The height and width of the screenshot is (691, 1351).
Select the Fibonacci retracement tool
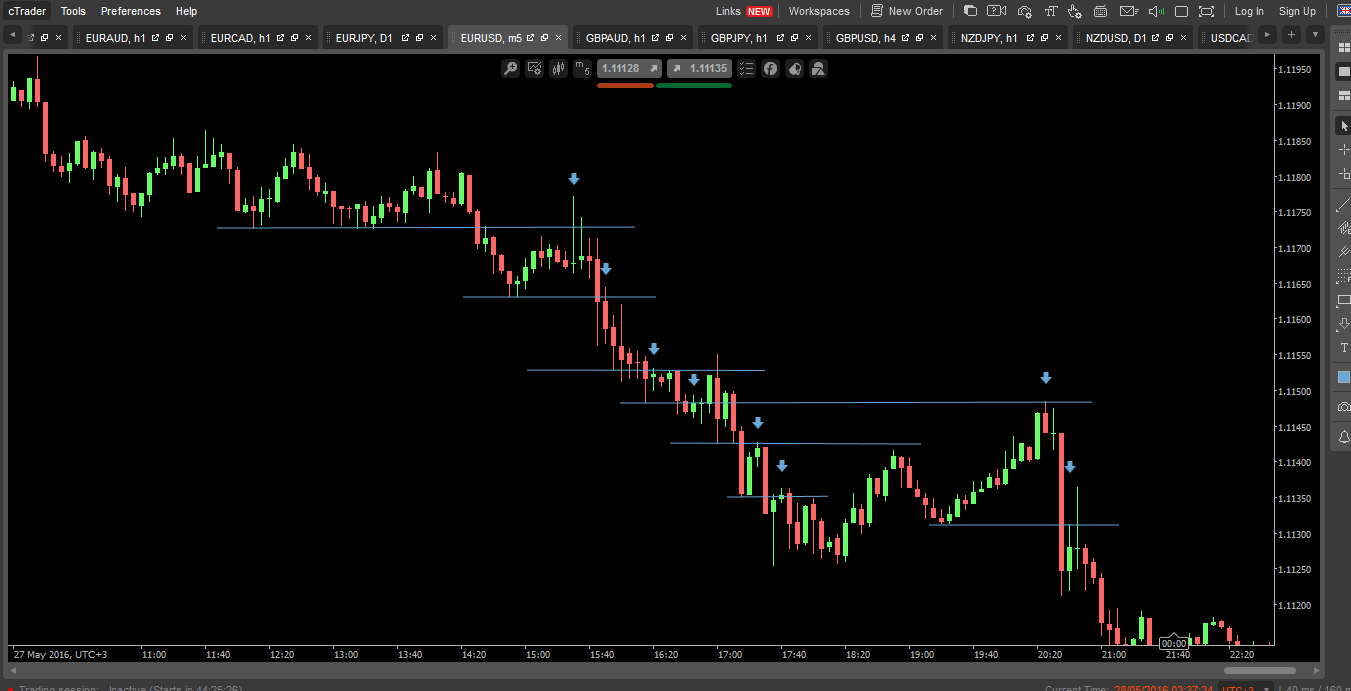(x=1344, y=275)
